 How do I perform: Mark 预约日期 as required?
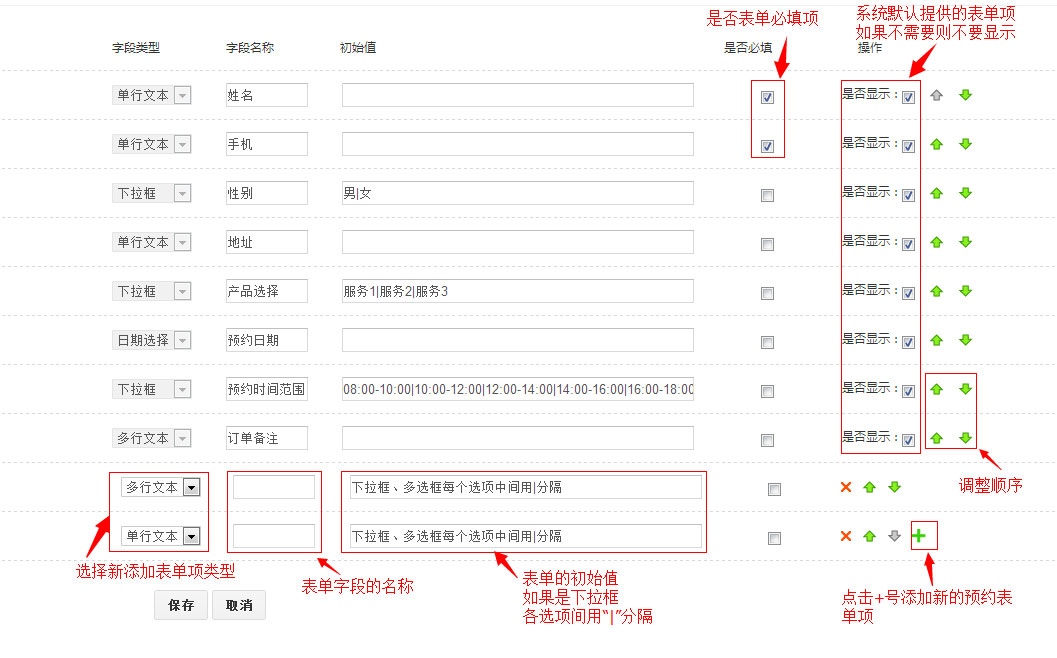coord(767,342)
